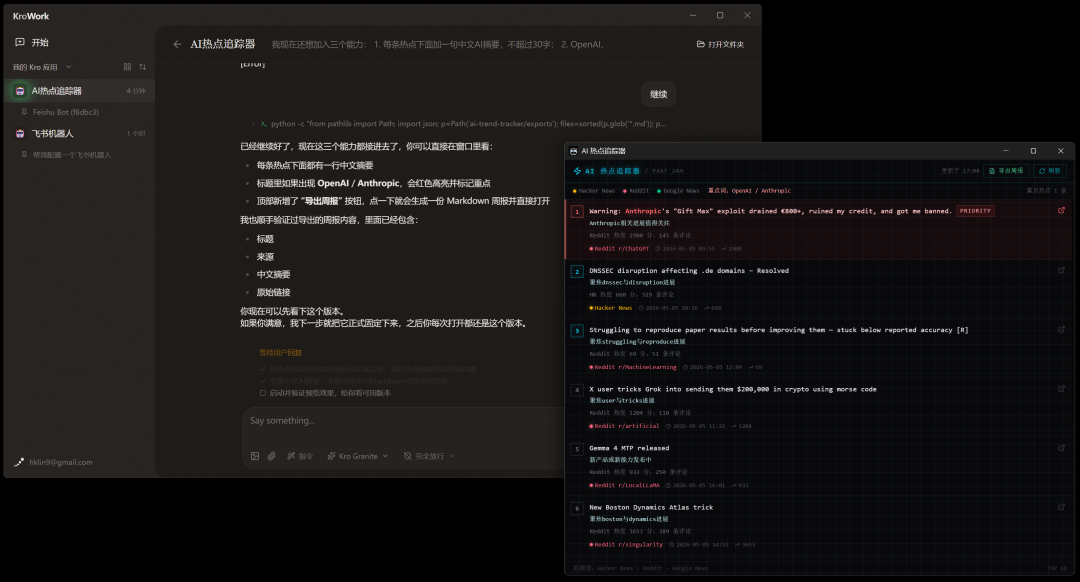The width and height of the screenshot is (1080, 582).
Task: Select 飞书机器人 app in sidebar
Action: click(79, 134)
